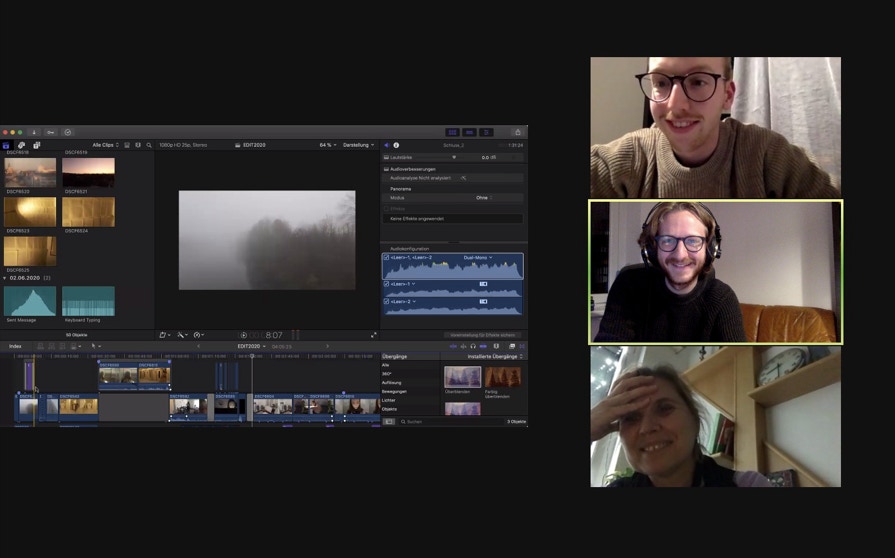Screen dimensions: 895x558
Task: Select the Bewegungen transitions category
Action: pyautogui.click(x=394, y=391)
